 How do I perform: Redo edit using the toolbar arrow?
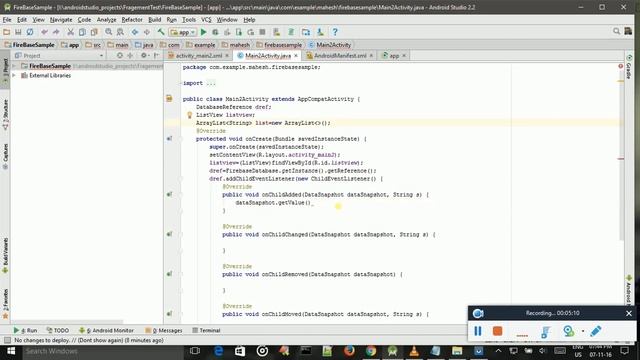[x=56, y=32]
